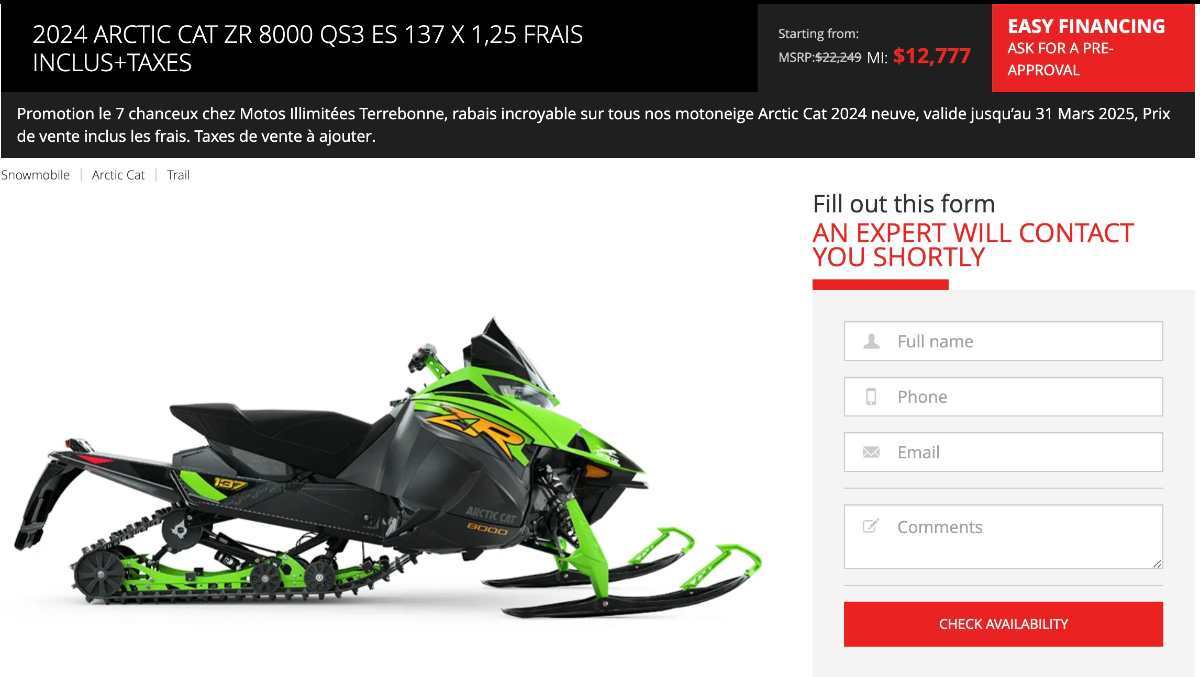Click inside the Comments text area
1200x677 pixels.
[1003, 537]
